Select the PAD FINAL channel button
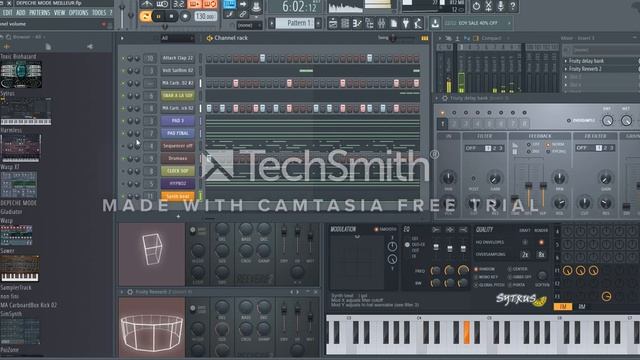640x360 pixels. (x=178, y=133)
